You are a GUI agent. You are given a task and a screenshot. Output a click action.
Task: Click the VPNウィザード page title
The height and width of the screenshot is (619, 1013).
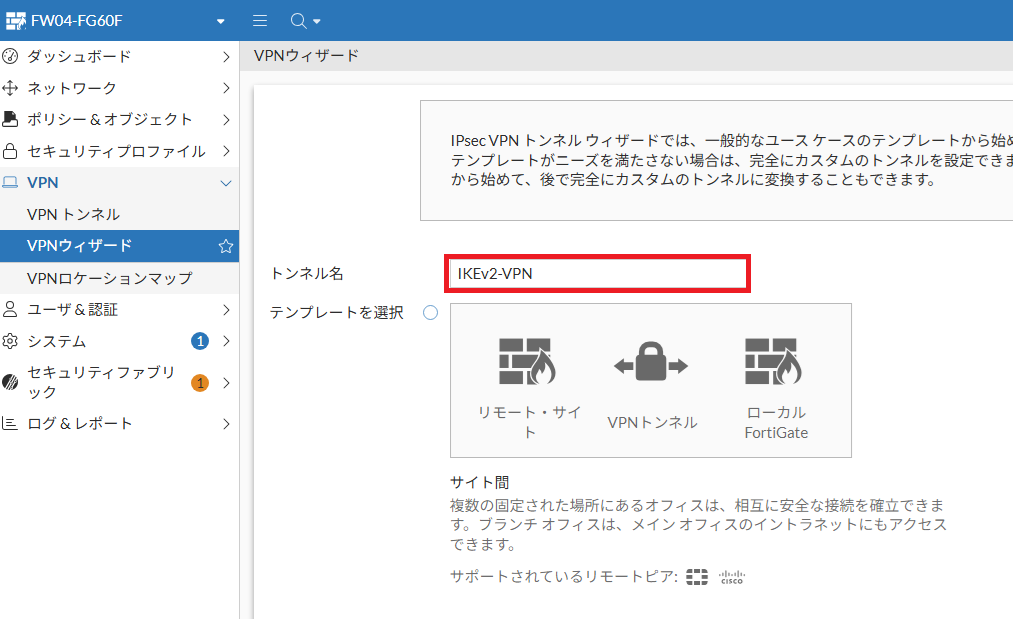(306, 56)
